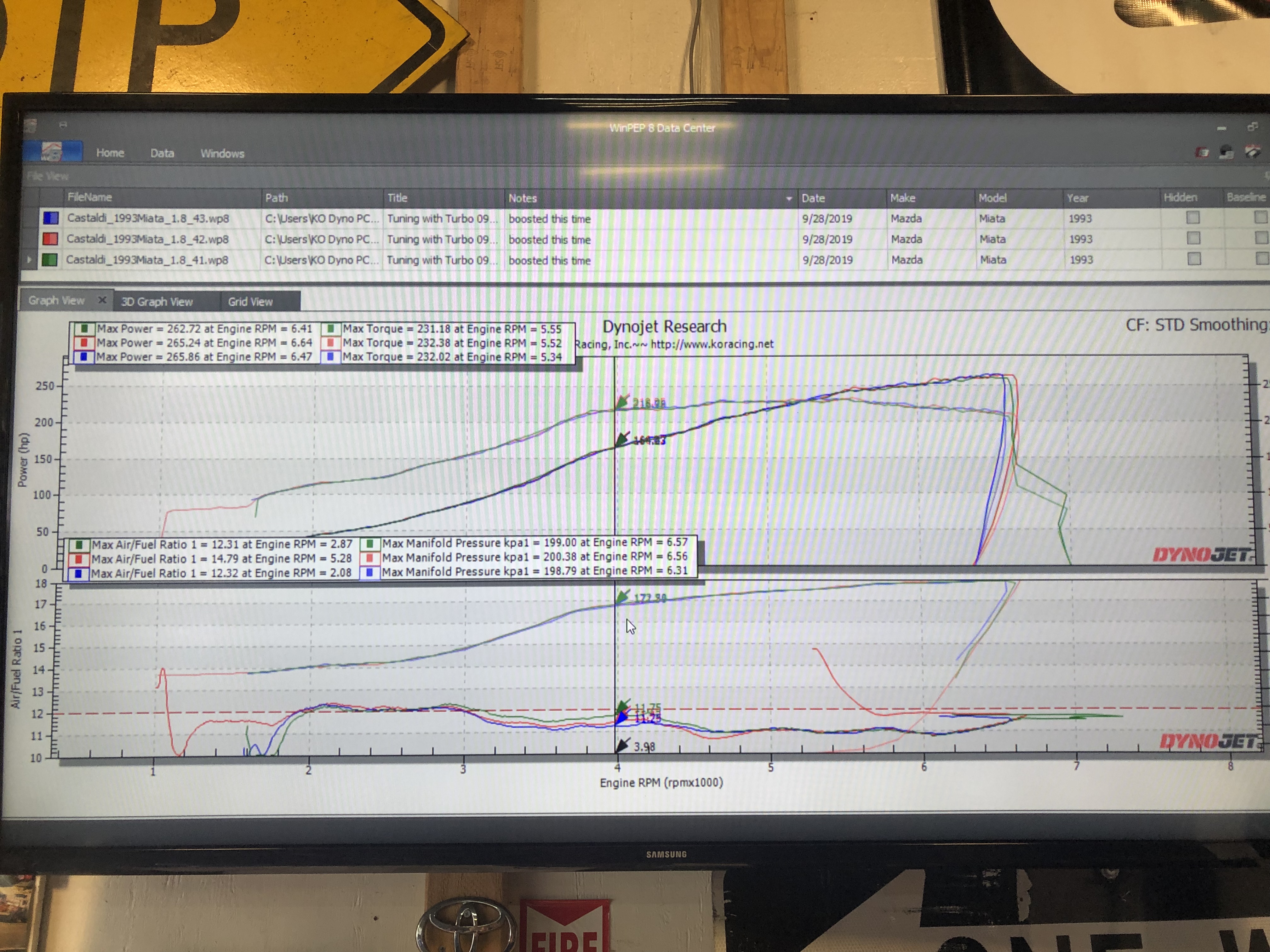Click the WinPEP application logo button
1270x952 pixels.
coord(52,151)
